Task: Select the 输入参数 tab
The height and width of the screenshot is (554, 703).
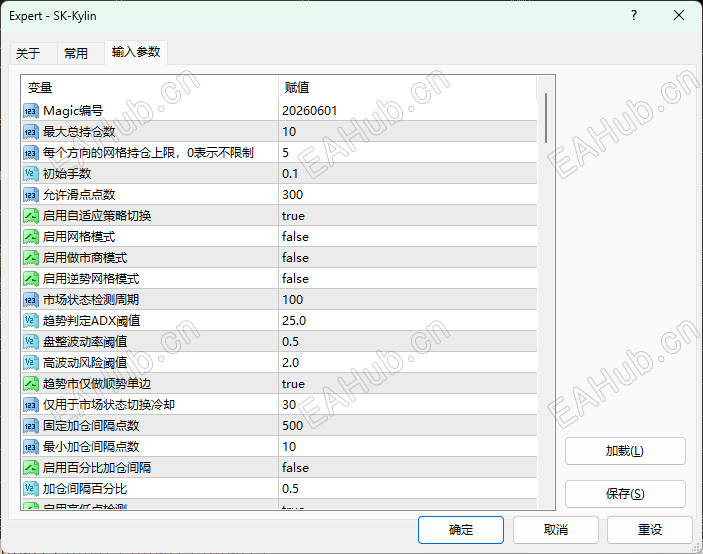Action: click(x=136, y=52)
